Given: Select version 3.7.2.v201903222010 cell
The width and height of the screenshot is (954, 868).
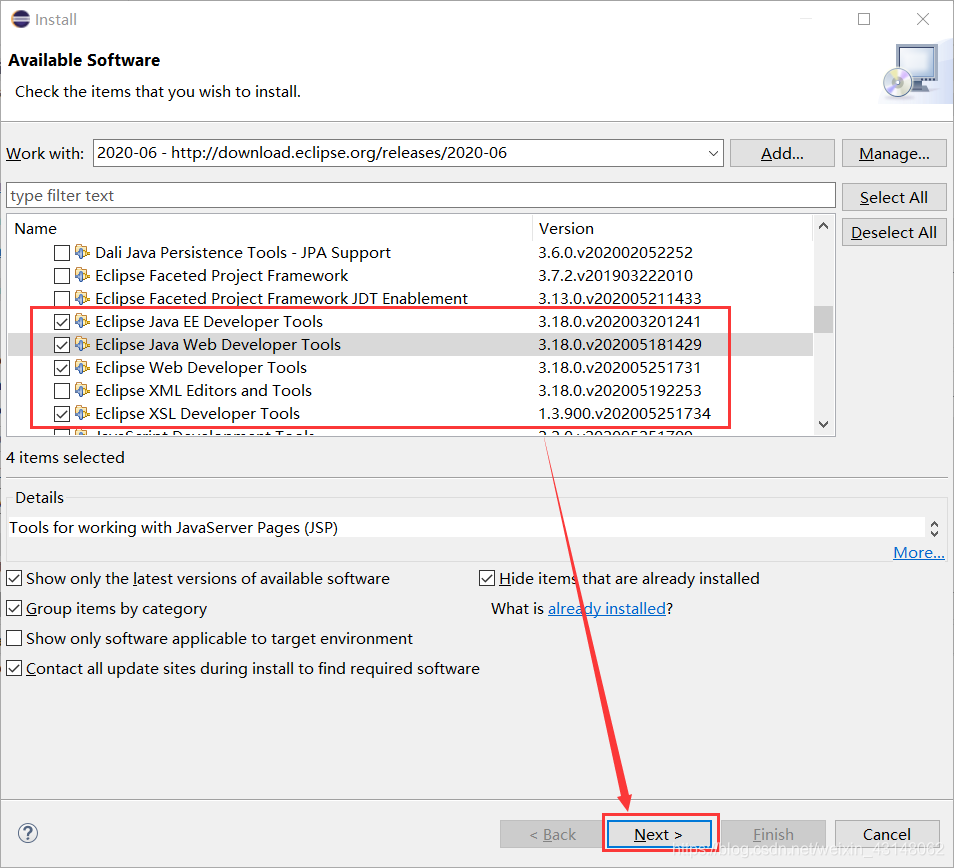Looking at the screenshot, I should point(615,275).
